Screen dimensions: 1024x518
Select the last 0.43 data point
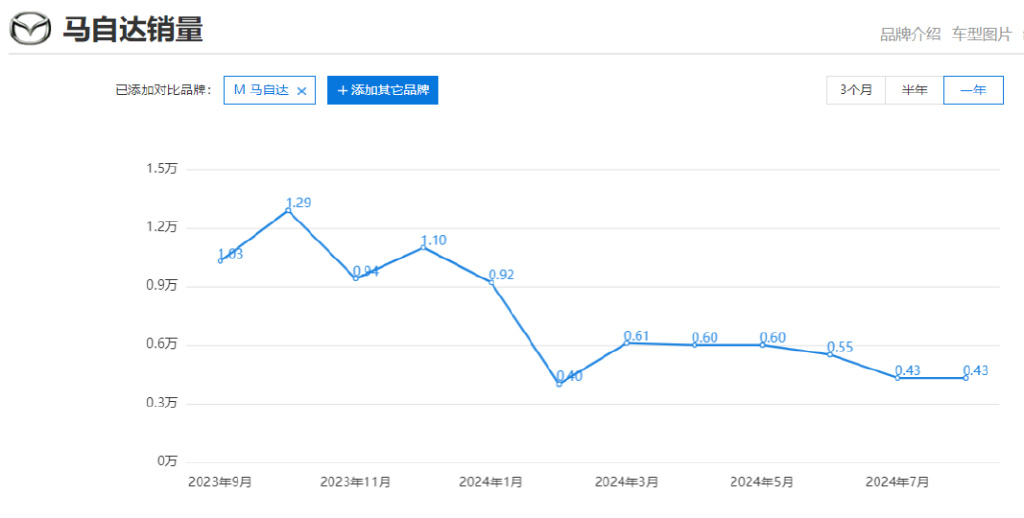(x=966, y=378)
